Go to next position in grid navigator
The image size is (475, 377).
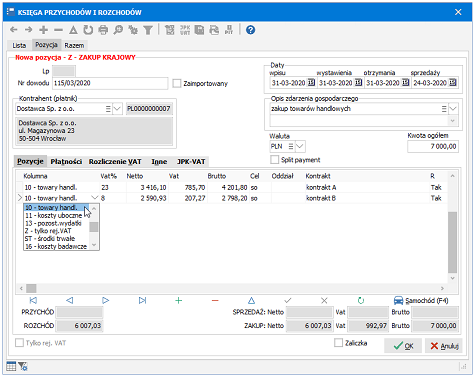pos(106,300)
